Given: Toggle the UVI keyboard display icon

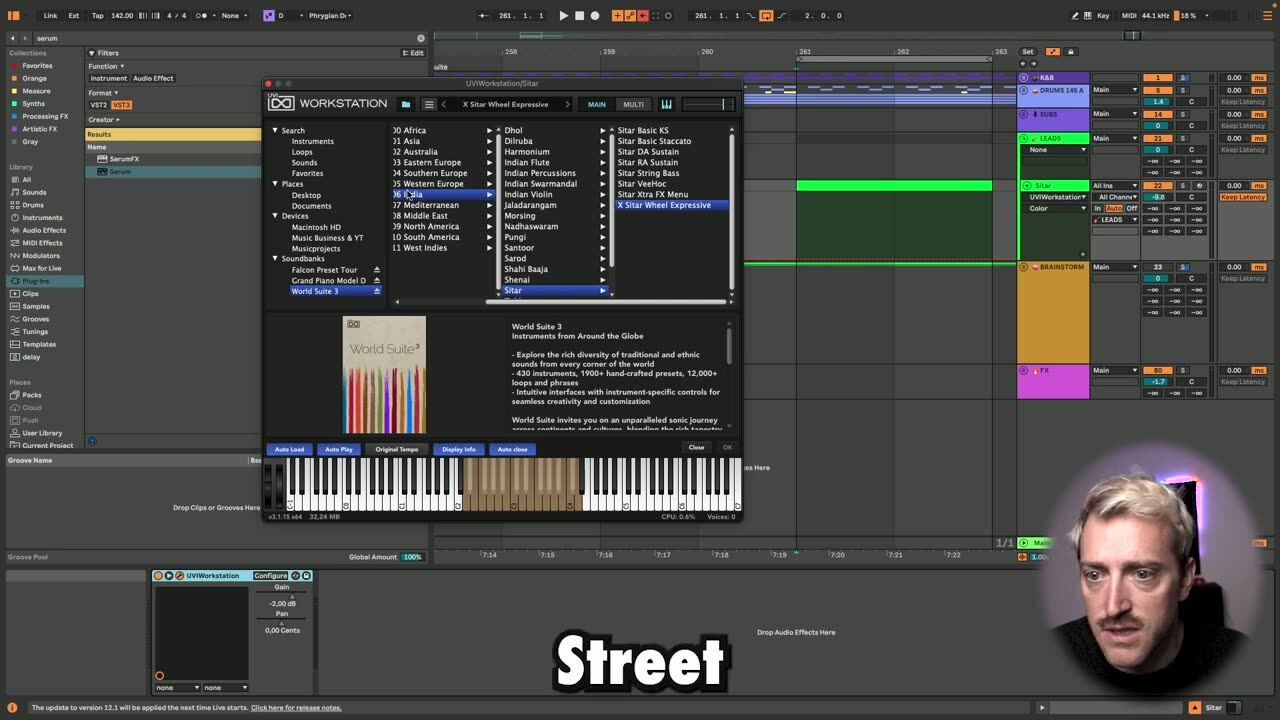Looking at the screenshot, I should coord(666,104).
